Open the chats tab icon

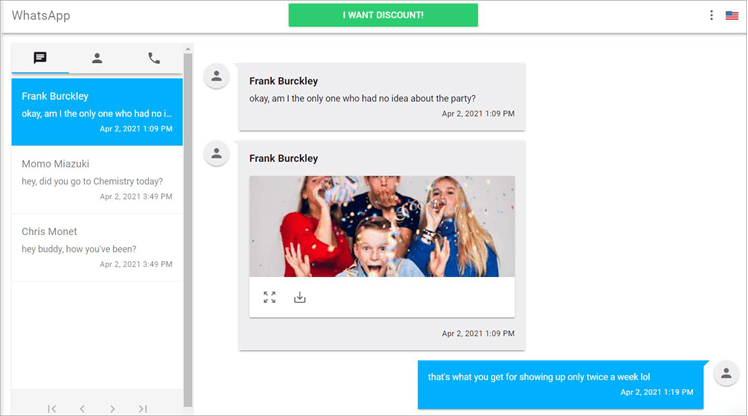pos(40,58)
